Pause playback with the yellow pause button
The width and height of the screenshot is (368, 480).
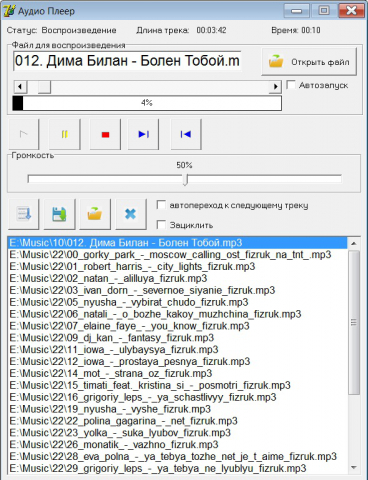(x=65, y=134)
